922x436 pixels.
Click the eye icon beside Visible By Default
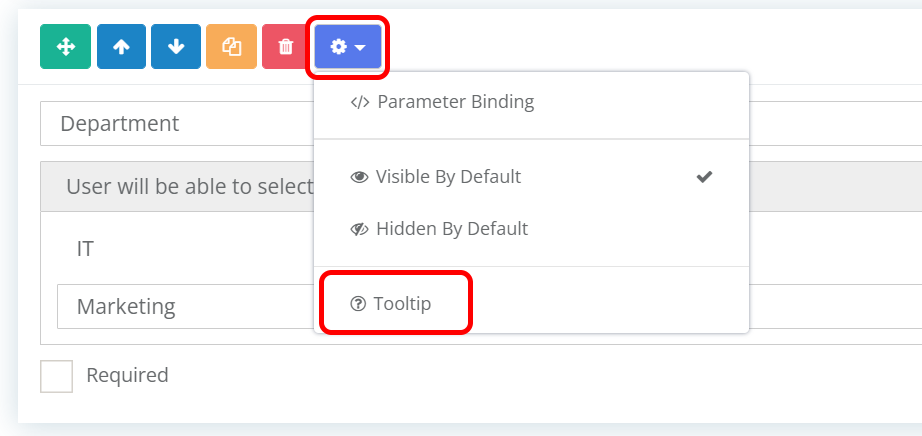[x=359, y=177]
